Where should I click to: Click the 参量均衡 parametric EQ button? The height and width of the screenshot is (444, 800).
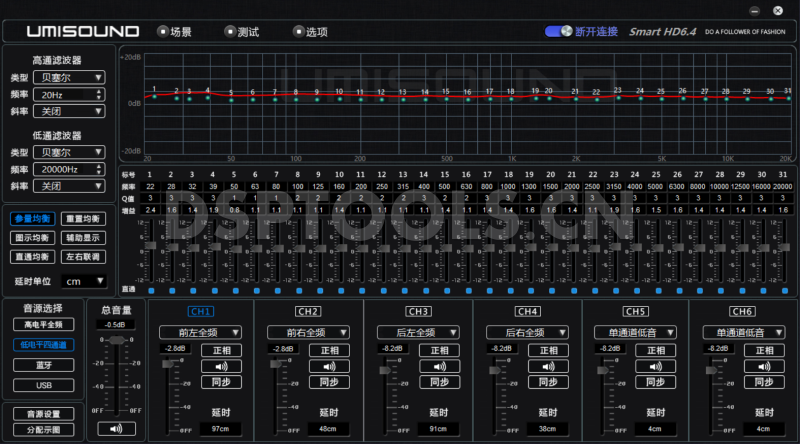(32, 219)
